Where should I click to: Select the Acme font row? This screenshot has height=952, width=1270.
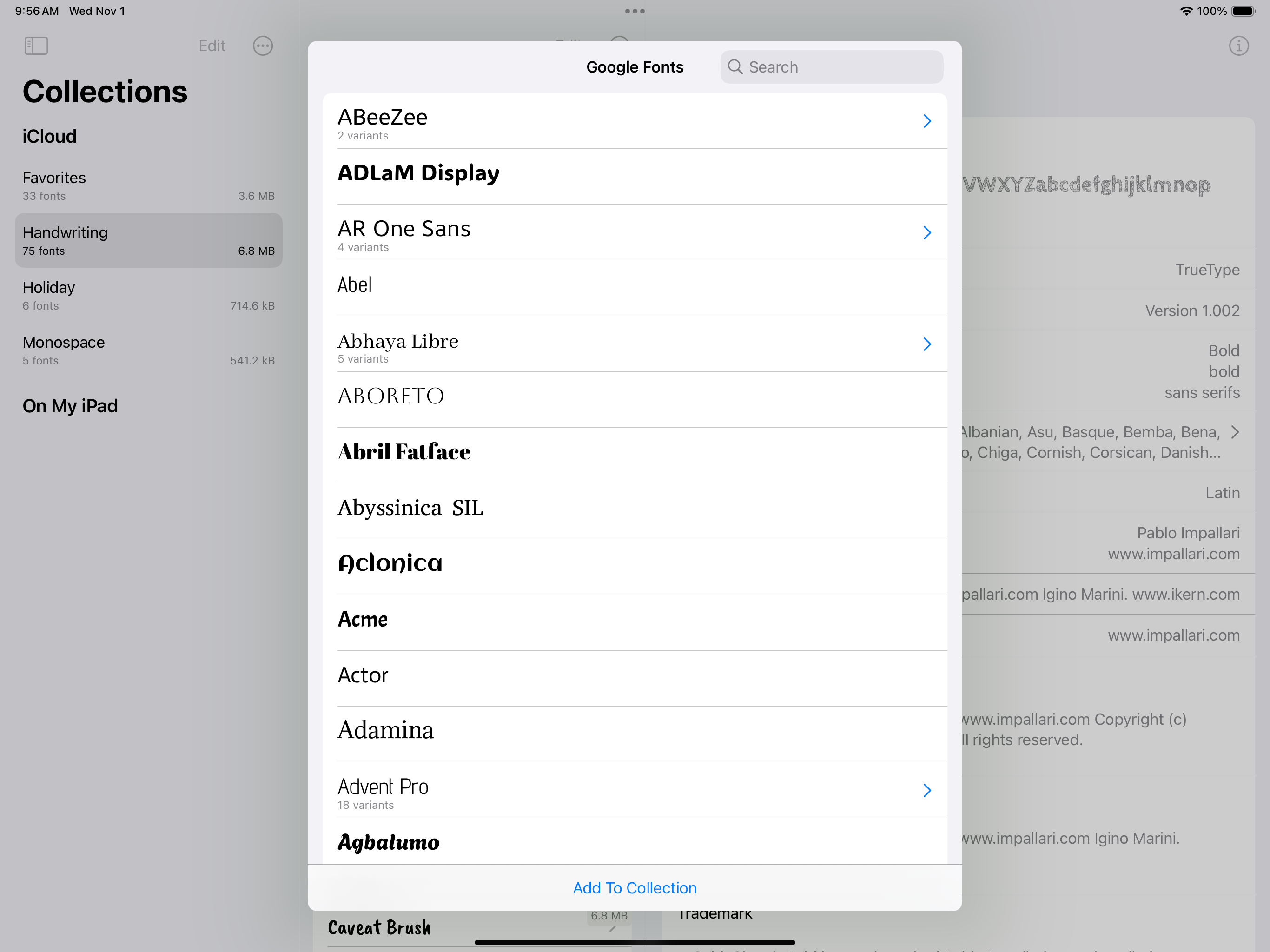click(x=635, y=622)
